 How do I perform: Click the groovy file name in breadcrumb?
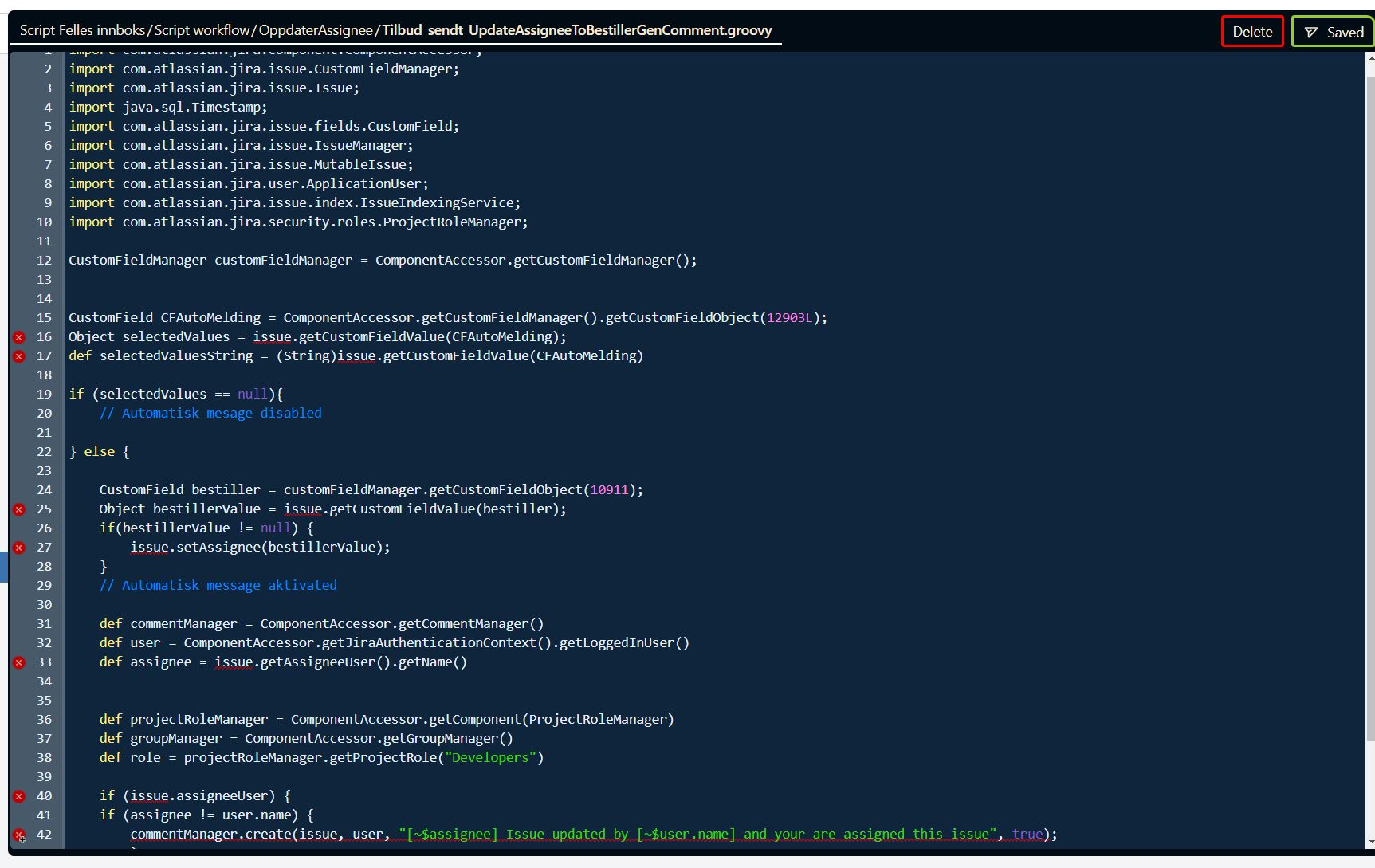pyautogui.click(x=577, y=30)
